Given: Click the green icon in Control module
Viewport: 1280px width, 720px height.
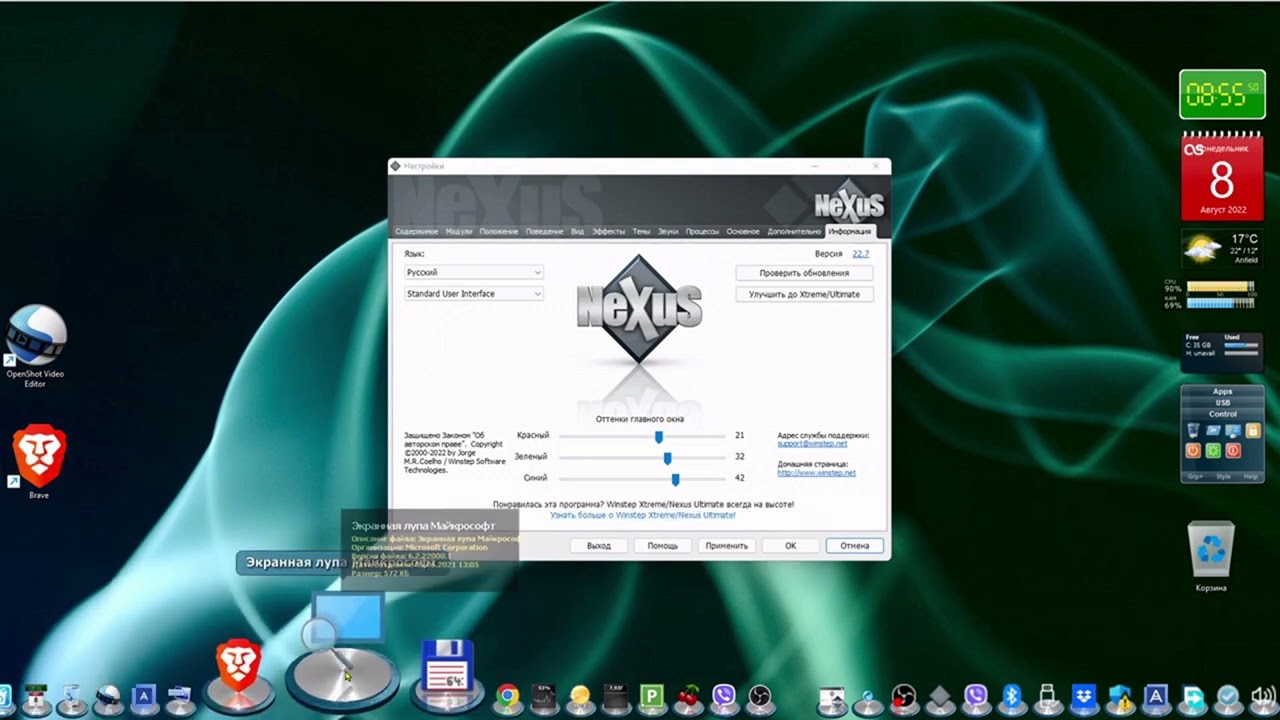Looking at the screenshot, I should 1213,451.
